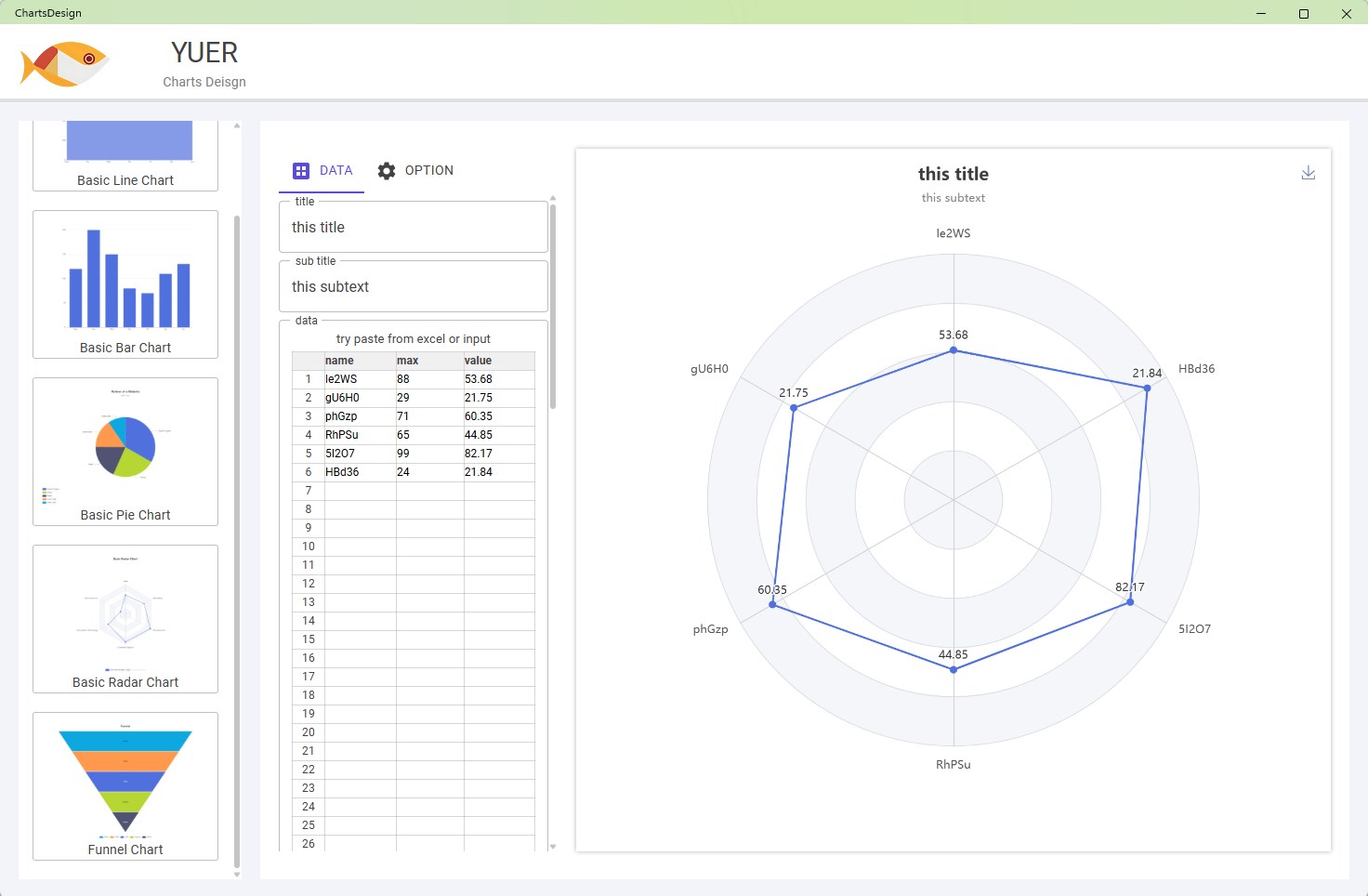Choose the Basic Pie Chart thumbnail
The width and height of the screenshot is (1368, 896).
point(125,452)
